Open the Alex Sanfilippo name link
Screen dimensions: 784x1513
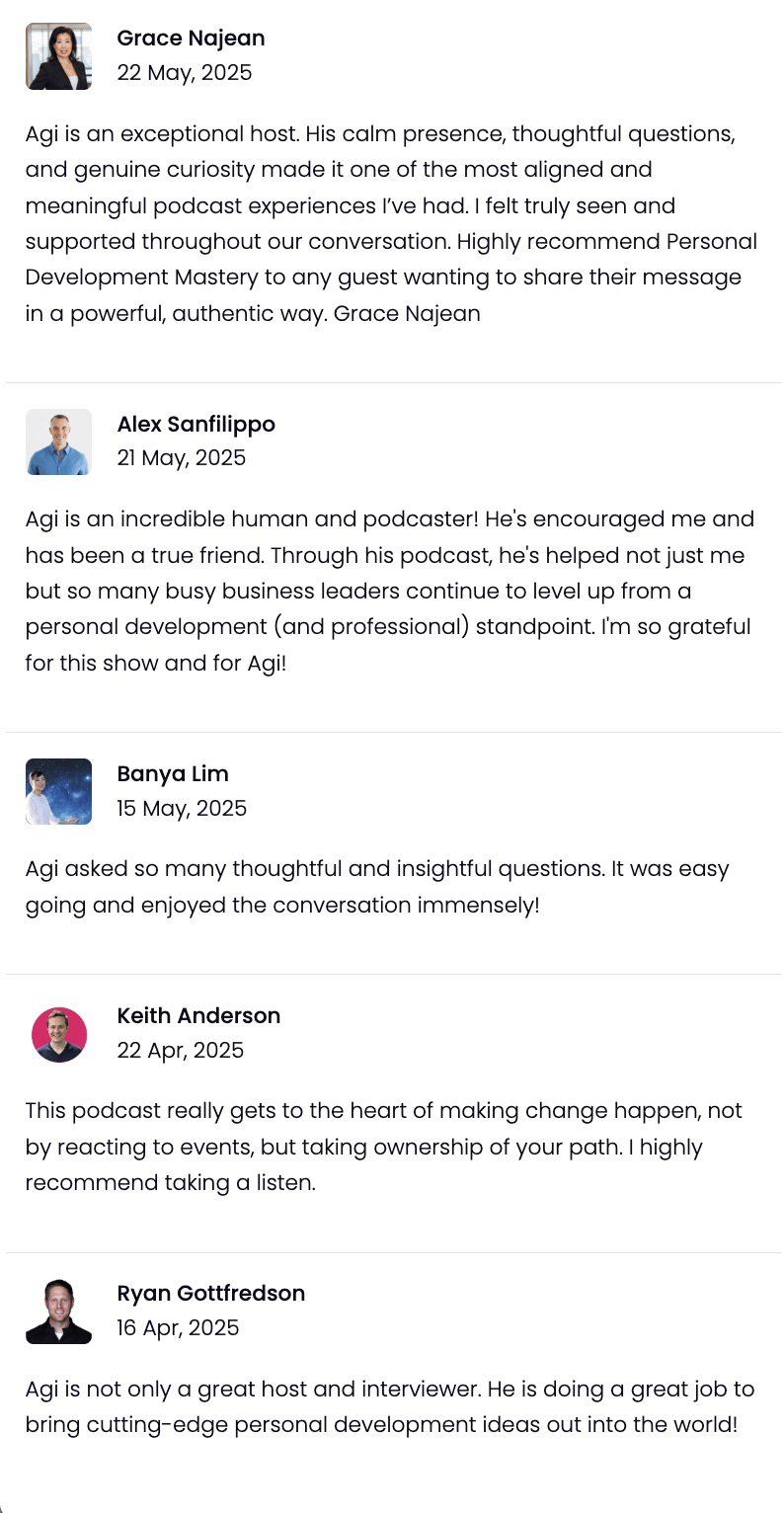click(x=196, y=425)
